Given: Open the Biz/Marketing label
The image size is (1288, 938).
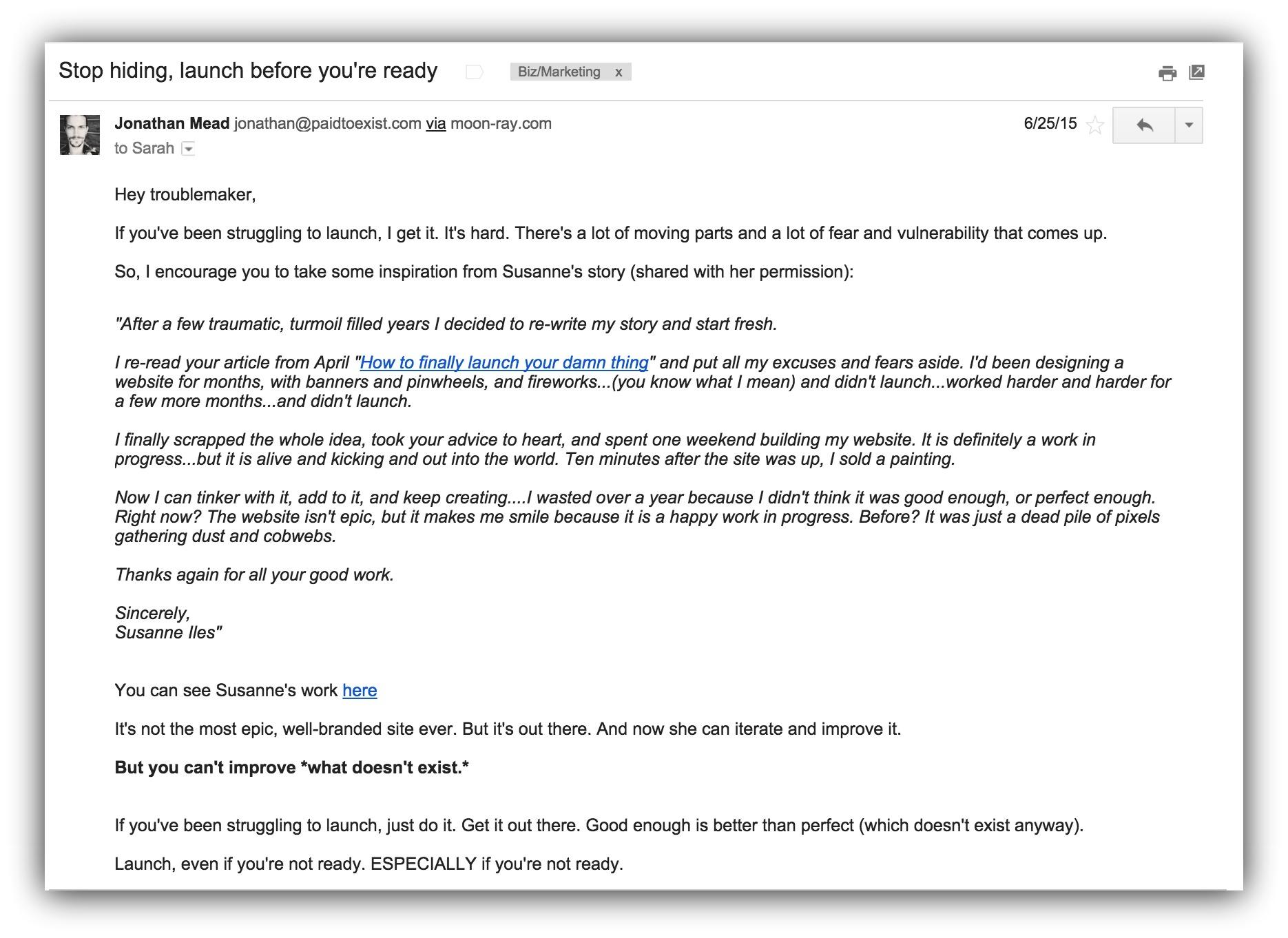Looking at the screenshot, I should (x=559, y=72).
